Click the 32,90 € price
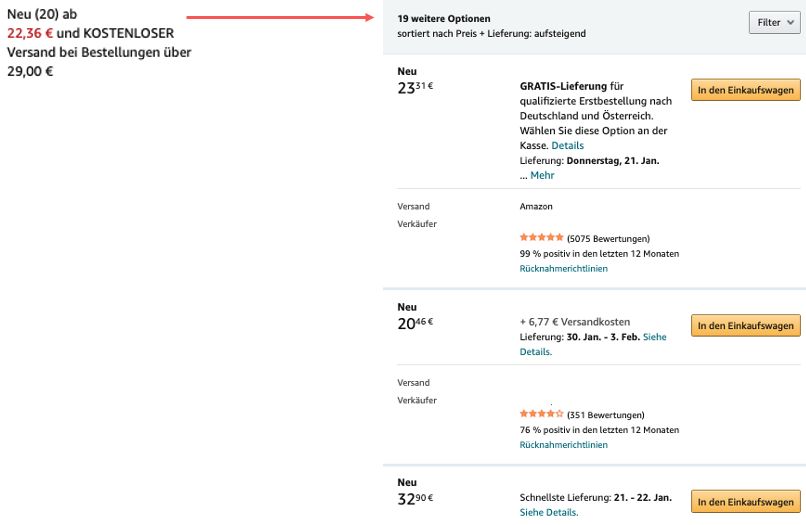806x525 pixels. [415, 498]
